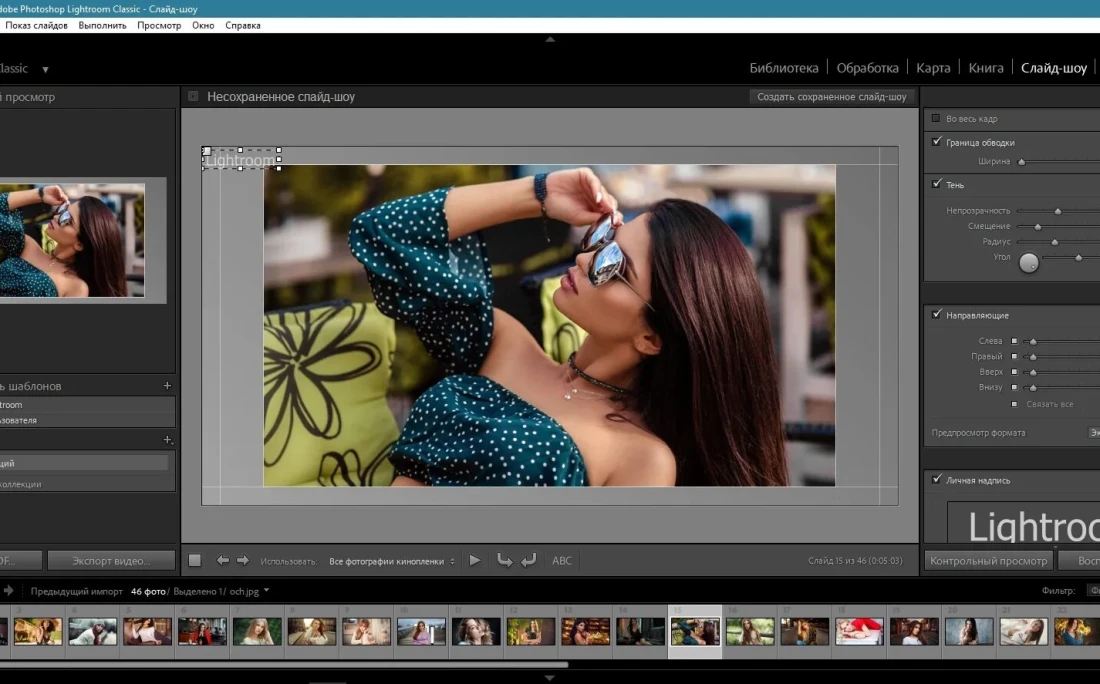Click the stop slideshow square icon
The image size is (1100, 684).
[195, 561]
